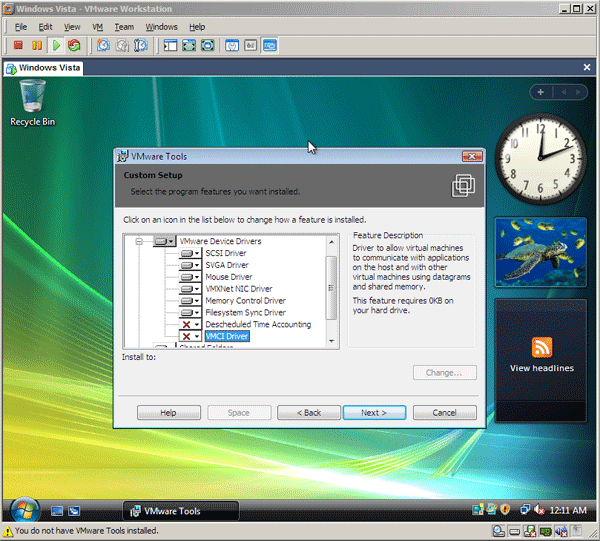
Task: Click the floppy device status icon
Action: (530, 531)
